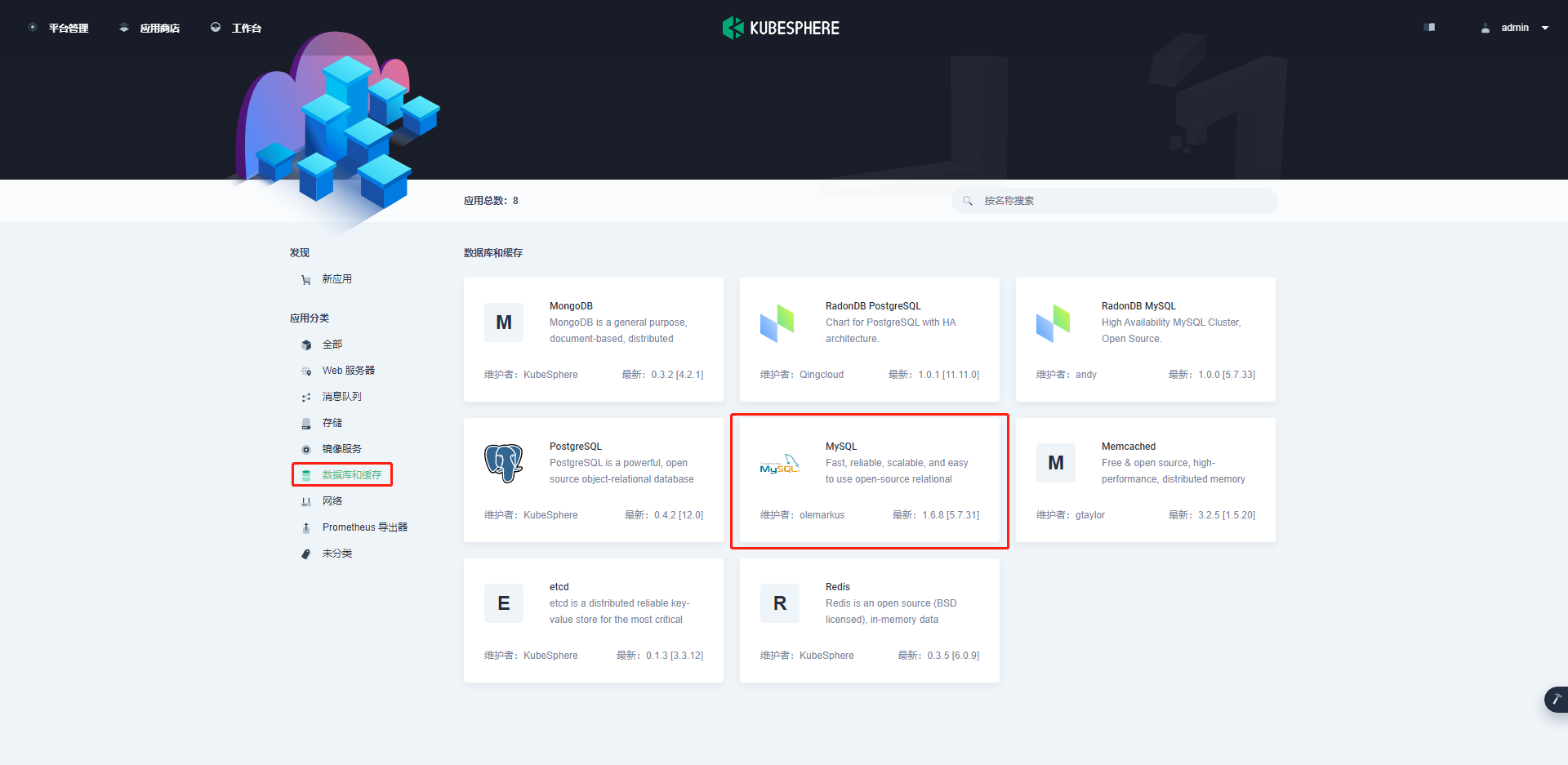Select the 网络 category

pyautogui.click(x=332, y=501)
